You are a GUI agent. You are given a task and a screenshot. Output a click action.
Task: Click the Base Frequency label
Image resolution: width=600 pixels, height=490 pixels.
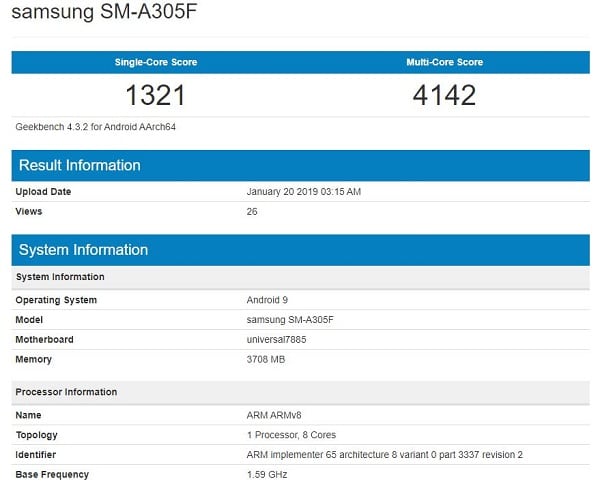click(52, 475)
